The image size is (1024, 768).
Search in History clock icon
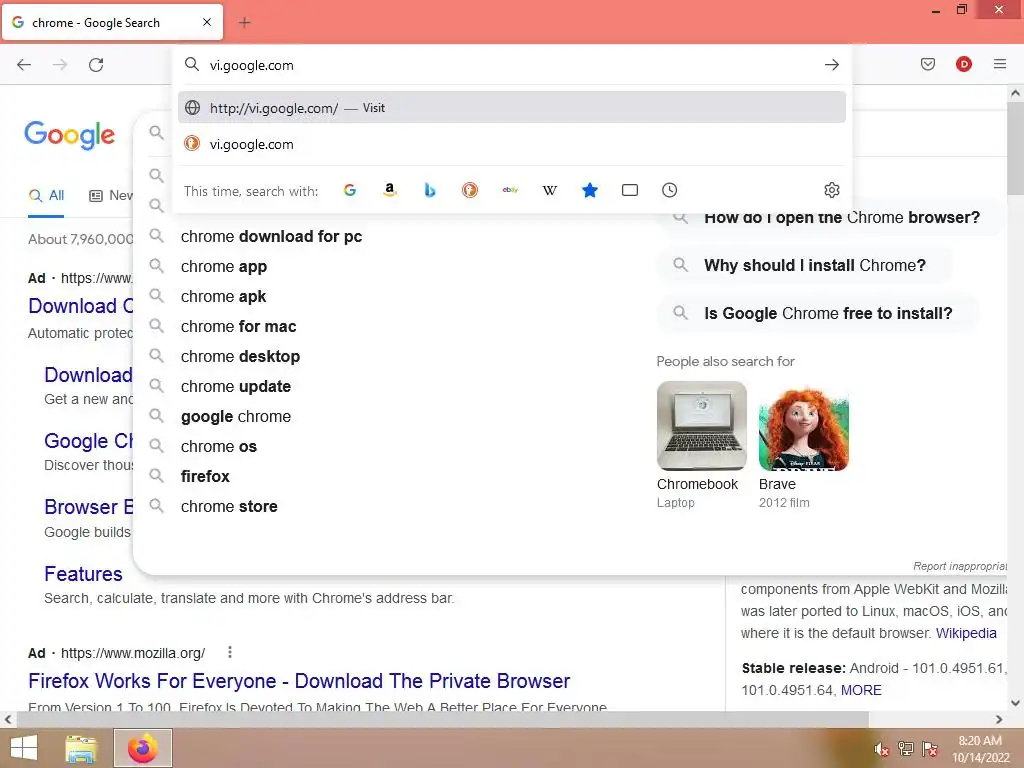pyautogui.click(x=669, y=190)
